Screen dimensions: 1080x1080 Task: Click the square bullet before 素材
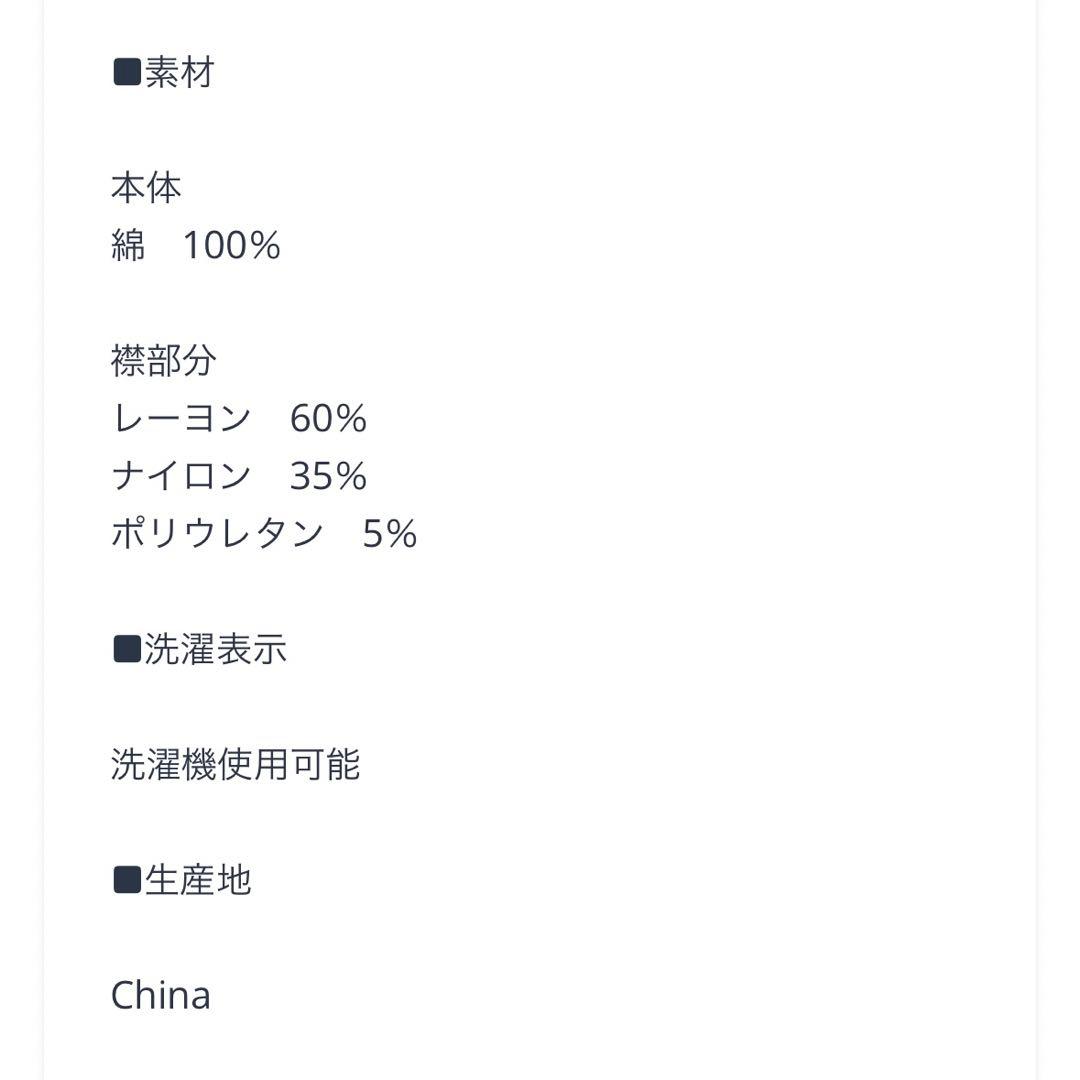pos(127,73)
